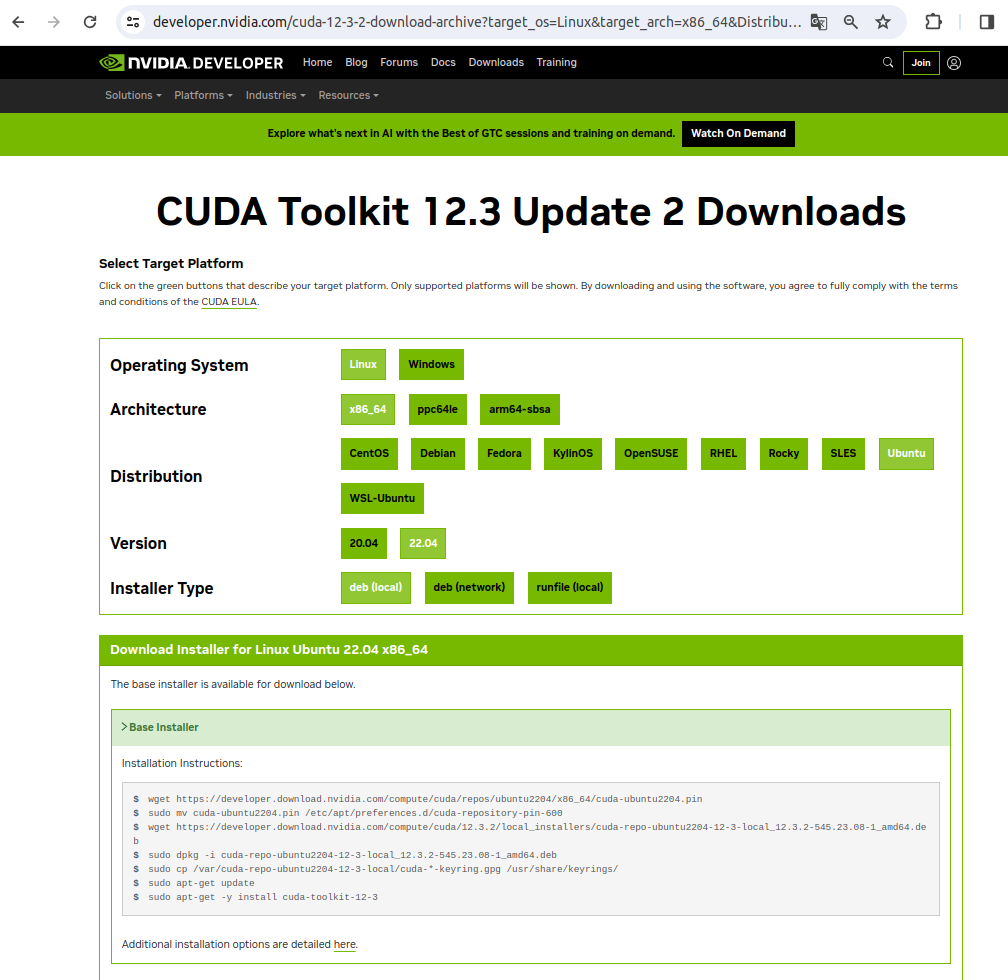Select Linux operating system
1008x980 pixels.
[363, 365]
